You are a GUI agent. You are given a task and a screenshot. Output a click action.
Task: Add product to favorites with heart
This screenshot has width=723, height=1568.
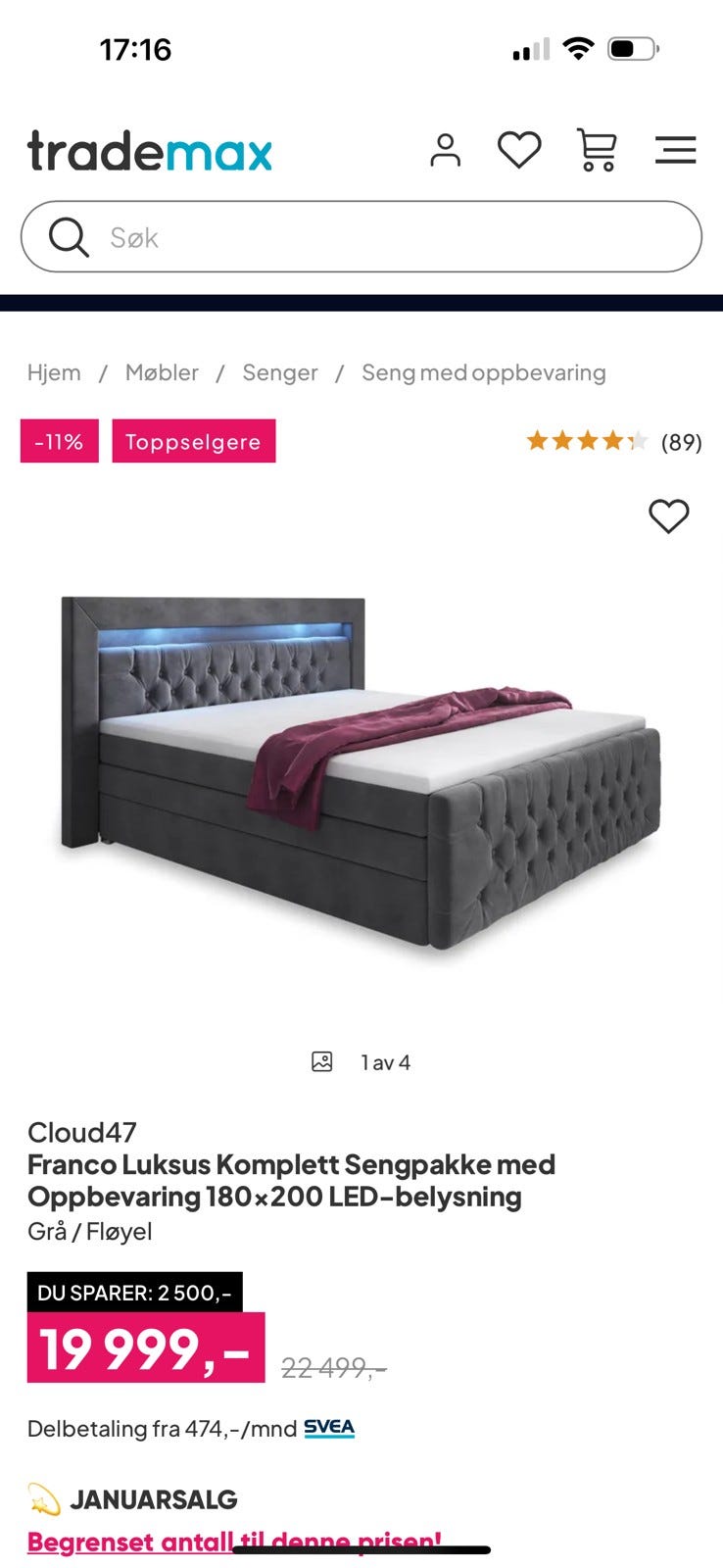pos(669,515)
